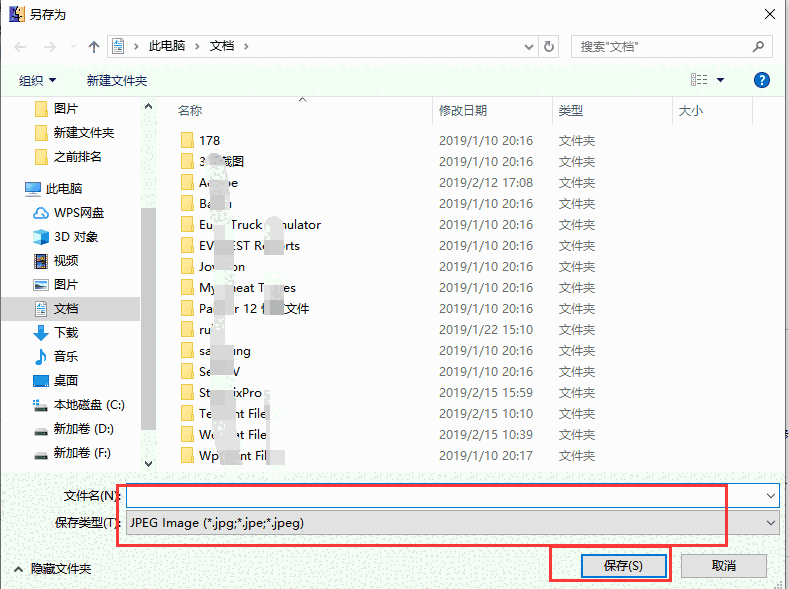Click the 取消 button
Screen dimensions: 789x589
tap(724, 566)
